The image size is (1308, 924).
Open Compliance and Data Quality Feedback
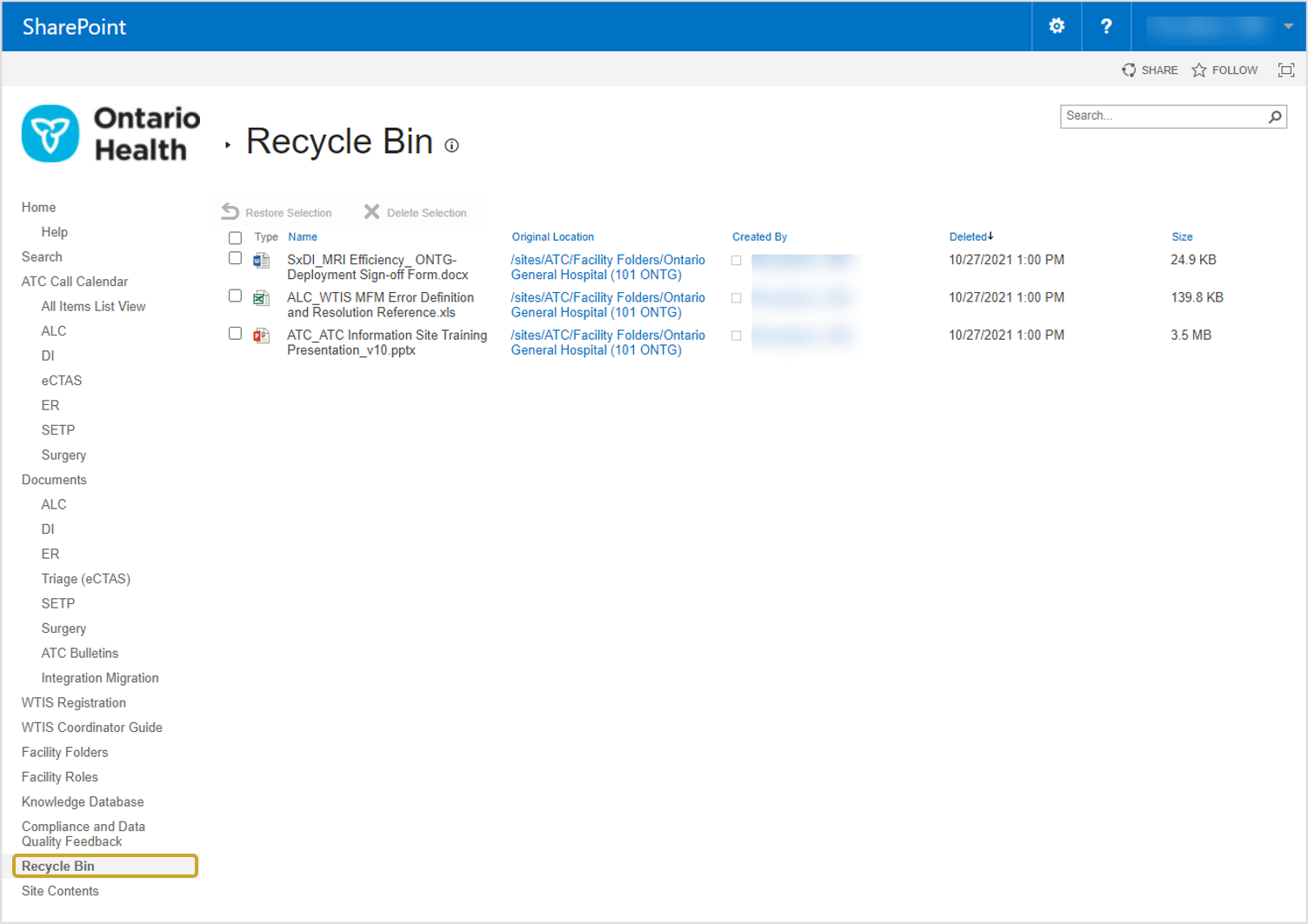[83, 834]
